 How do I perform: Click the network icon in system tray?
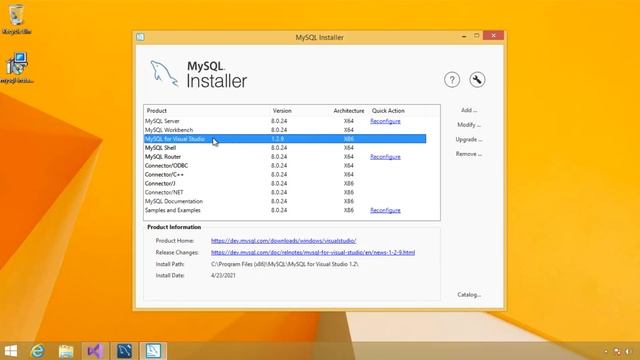(617, 351)
